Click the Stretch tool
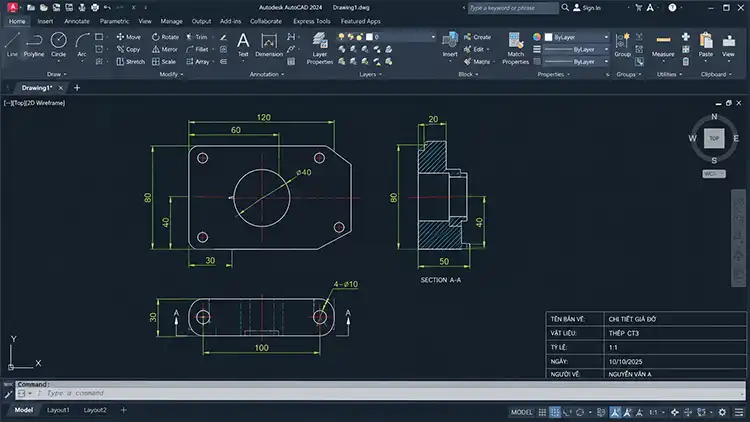Viewport: 750px width, 422px height. [x=131, y=62]
